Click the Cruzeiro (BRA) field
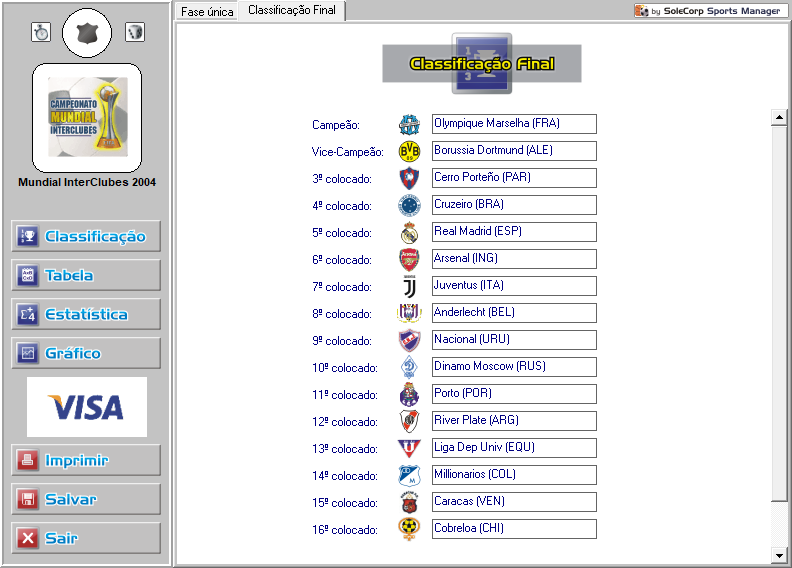 click(514, 205)
